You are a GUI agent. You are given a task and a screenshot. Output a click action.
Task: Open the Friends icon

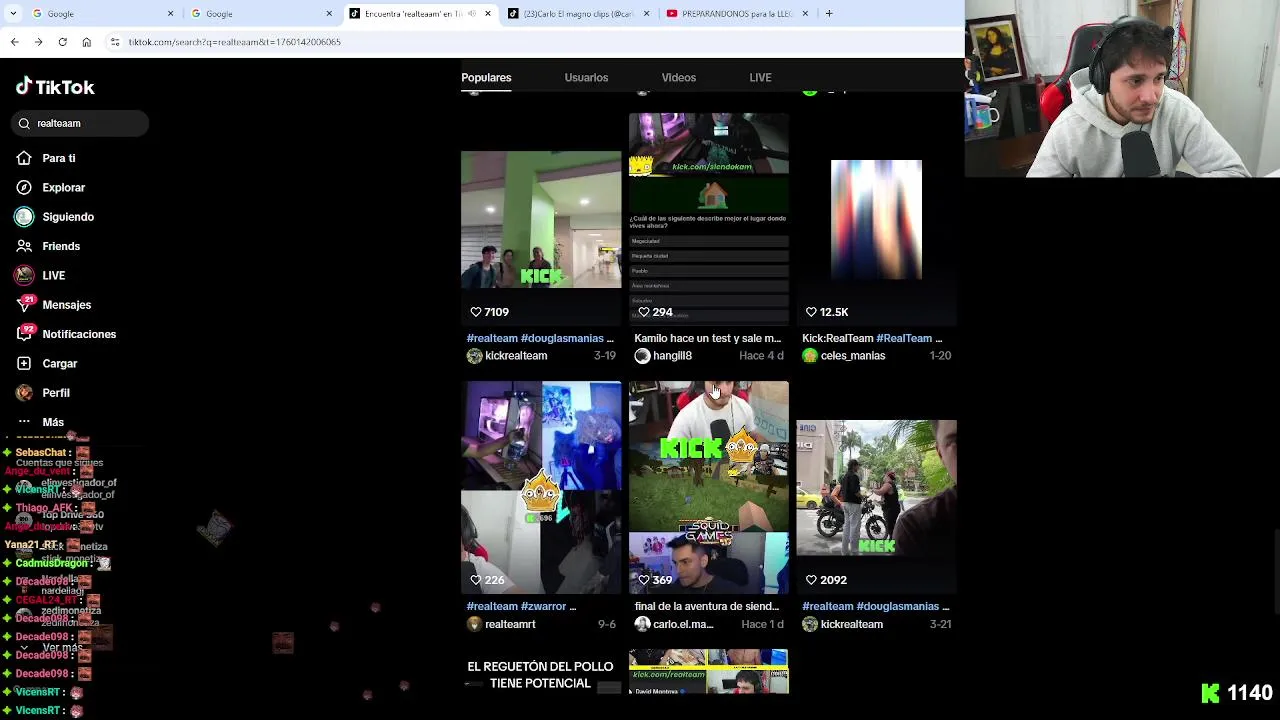tap(24, 246)
